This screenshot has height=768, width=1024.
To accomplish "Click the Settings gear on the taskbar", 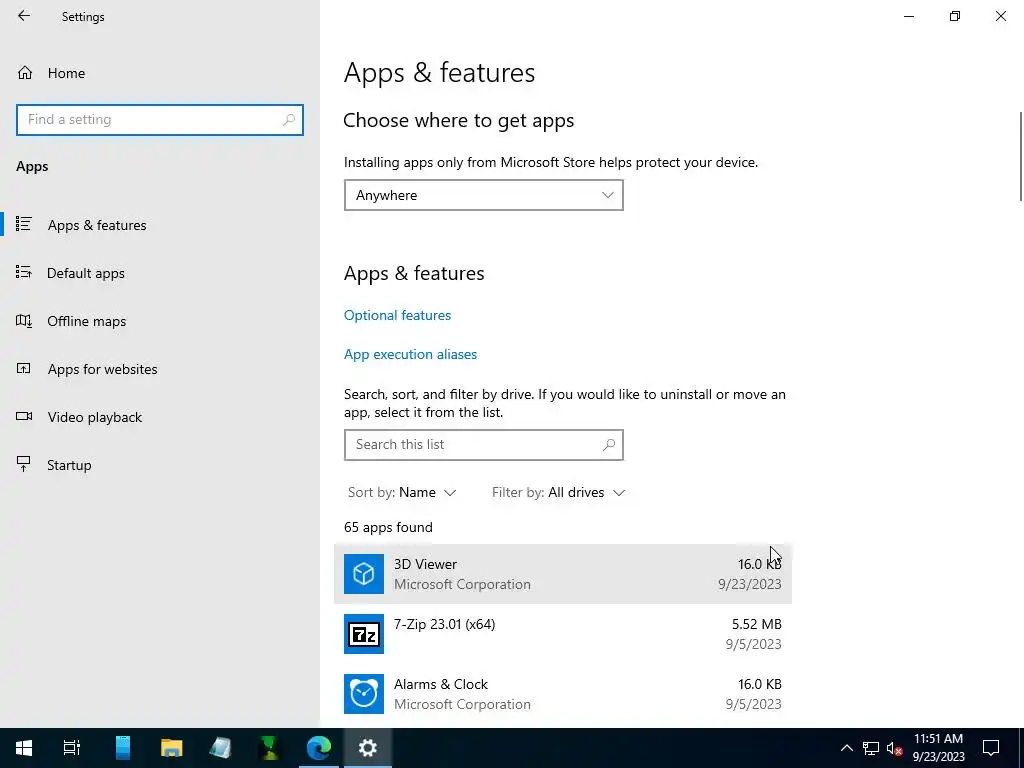I will point(368,748).
